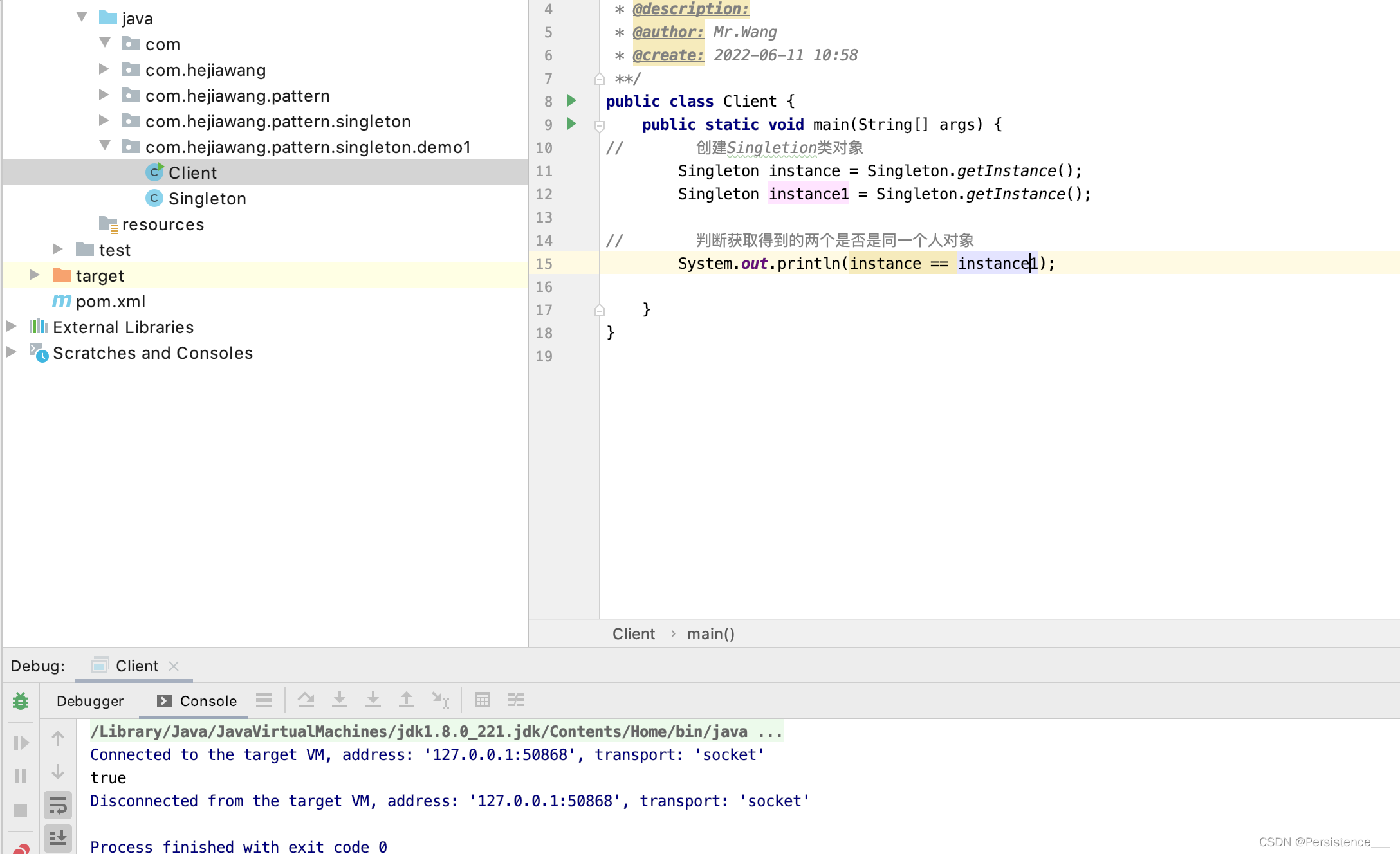Fold the comment block end at line 7
The height and width of the screenshot is (854, 1400).
[600, 79]
